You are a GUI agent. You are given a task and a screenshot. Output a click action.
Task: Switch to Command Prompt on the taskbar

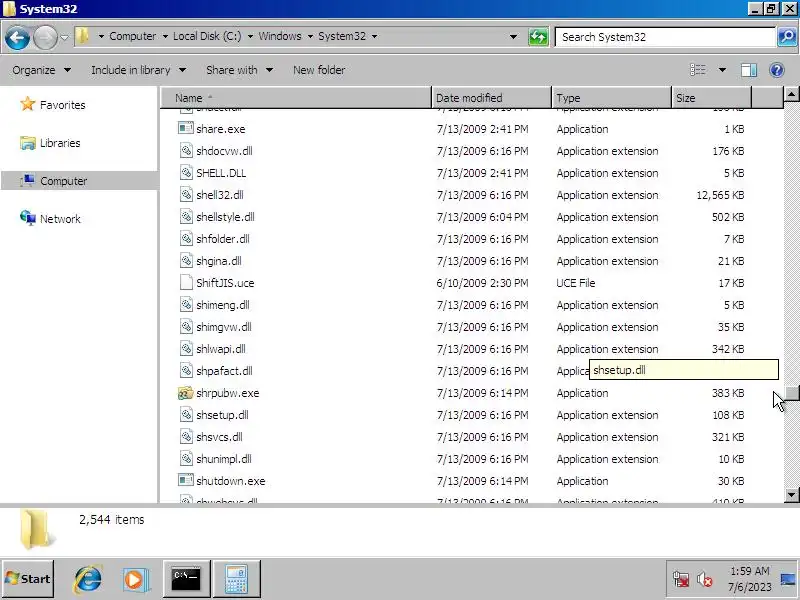click(186, 579)
